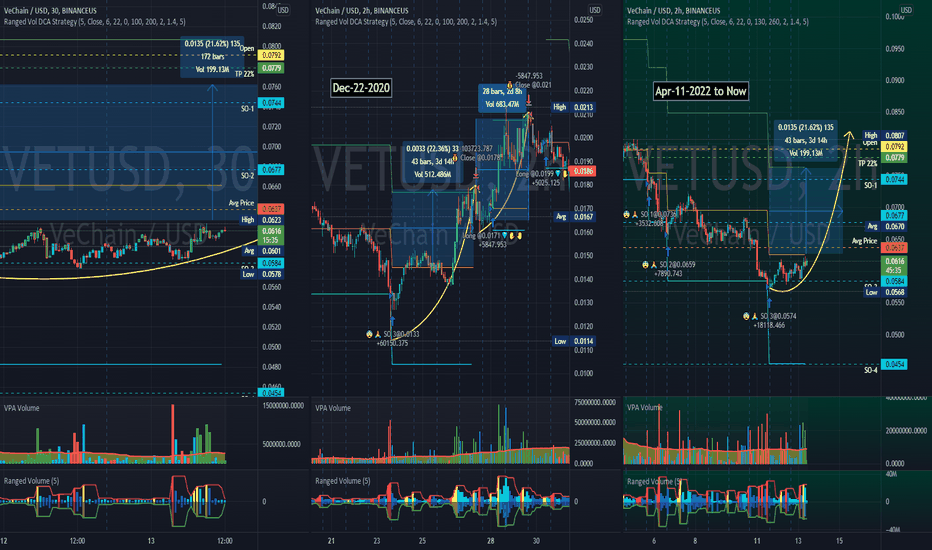This screenshot has height=550, width=932.
Task: Click the '13' date on the left chart's time axis
Action: pos(151,540)
